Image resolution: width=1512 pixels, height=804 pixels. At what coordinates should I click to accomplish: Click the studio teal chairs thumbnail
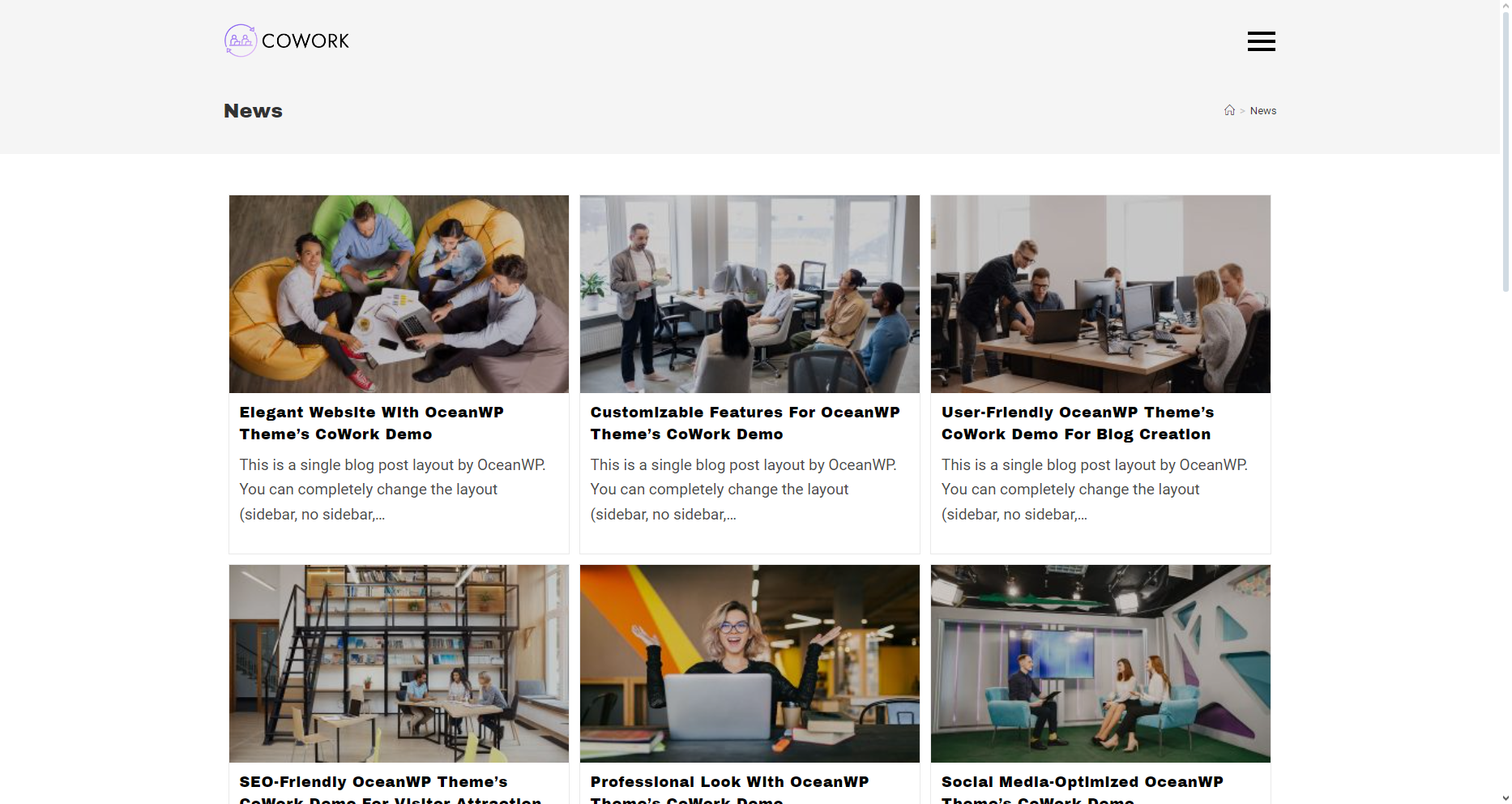point(1100,664)
